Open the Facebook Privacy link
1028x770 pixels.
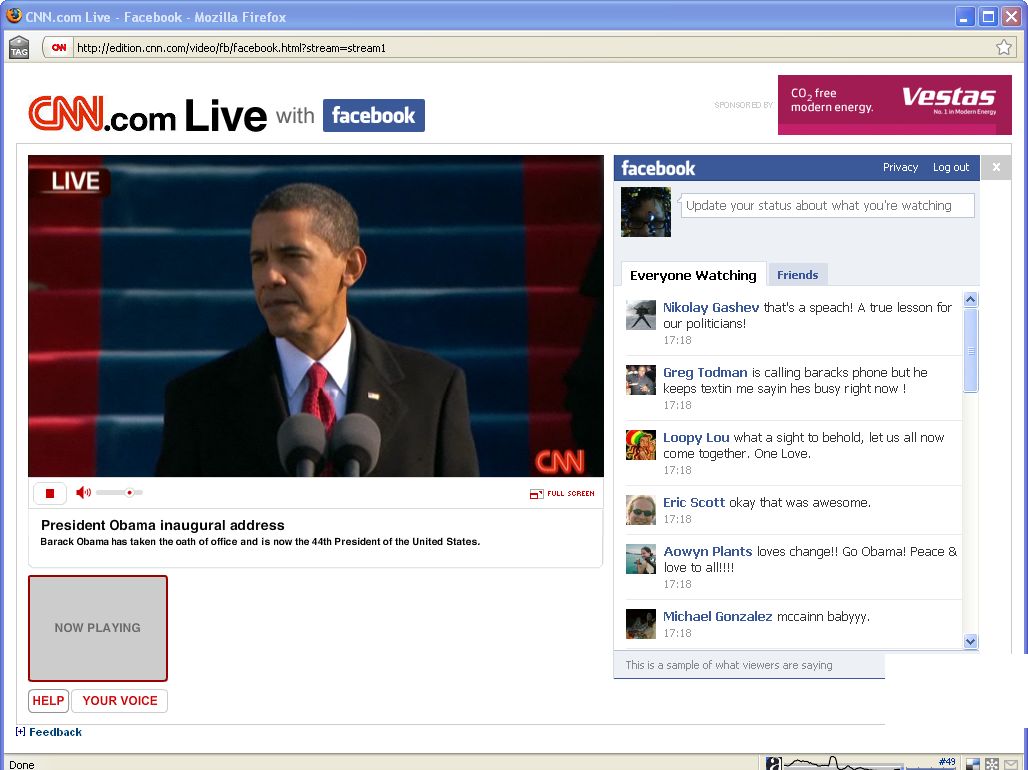[900, 167]
